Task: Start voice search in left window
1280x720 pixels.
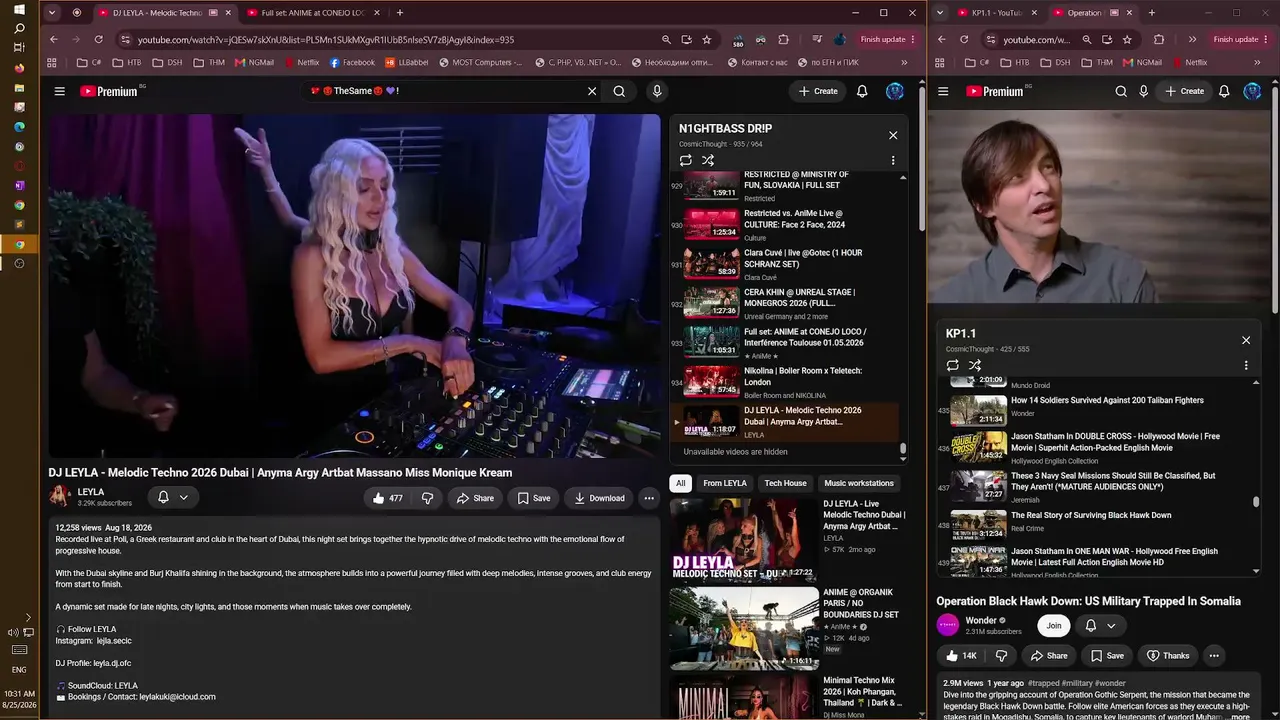Action: (x=657, y=91)
